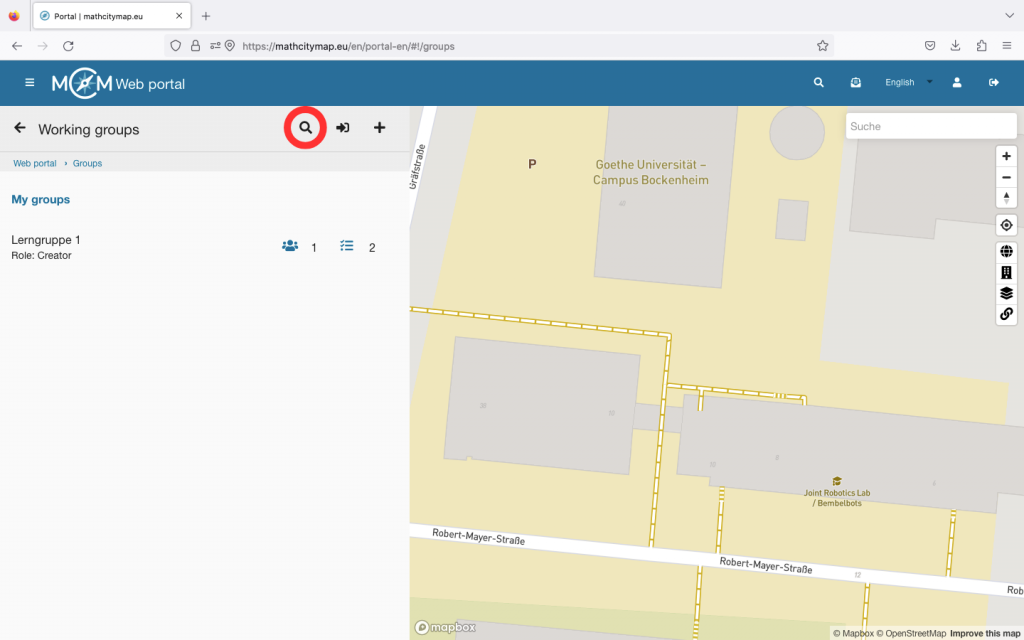The height and width of the screenshot is (640, 1024).
Task: Reset map bearing with compass button
Action: click(1006, 198)
